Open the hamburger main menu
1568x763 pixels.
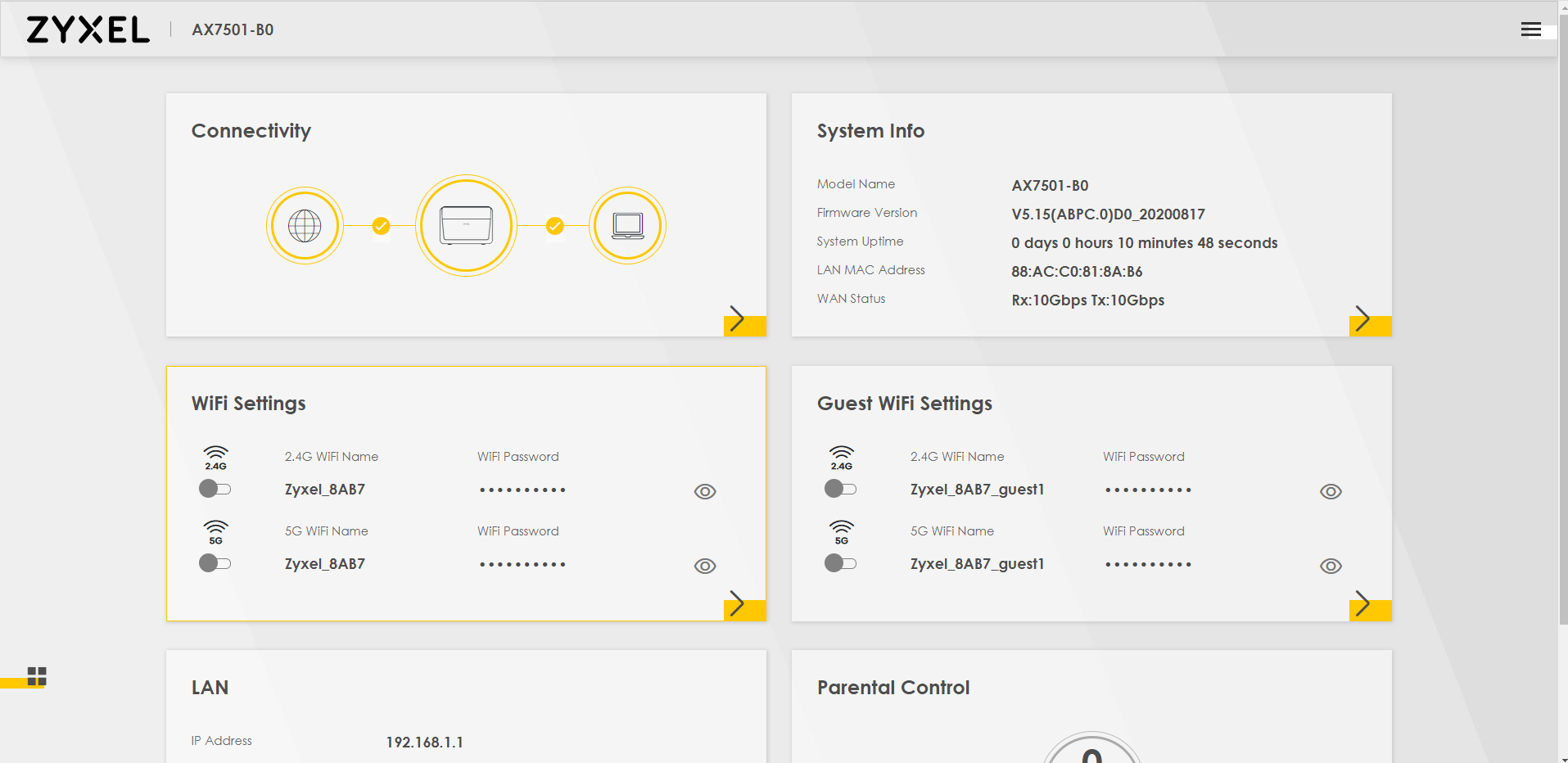1530,30
